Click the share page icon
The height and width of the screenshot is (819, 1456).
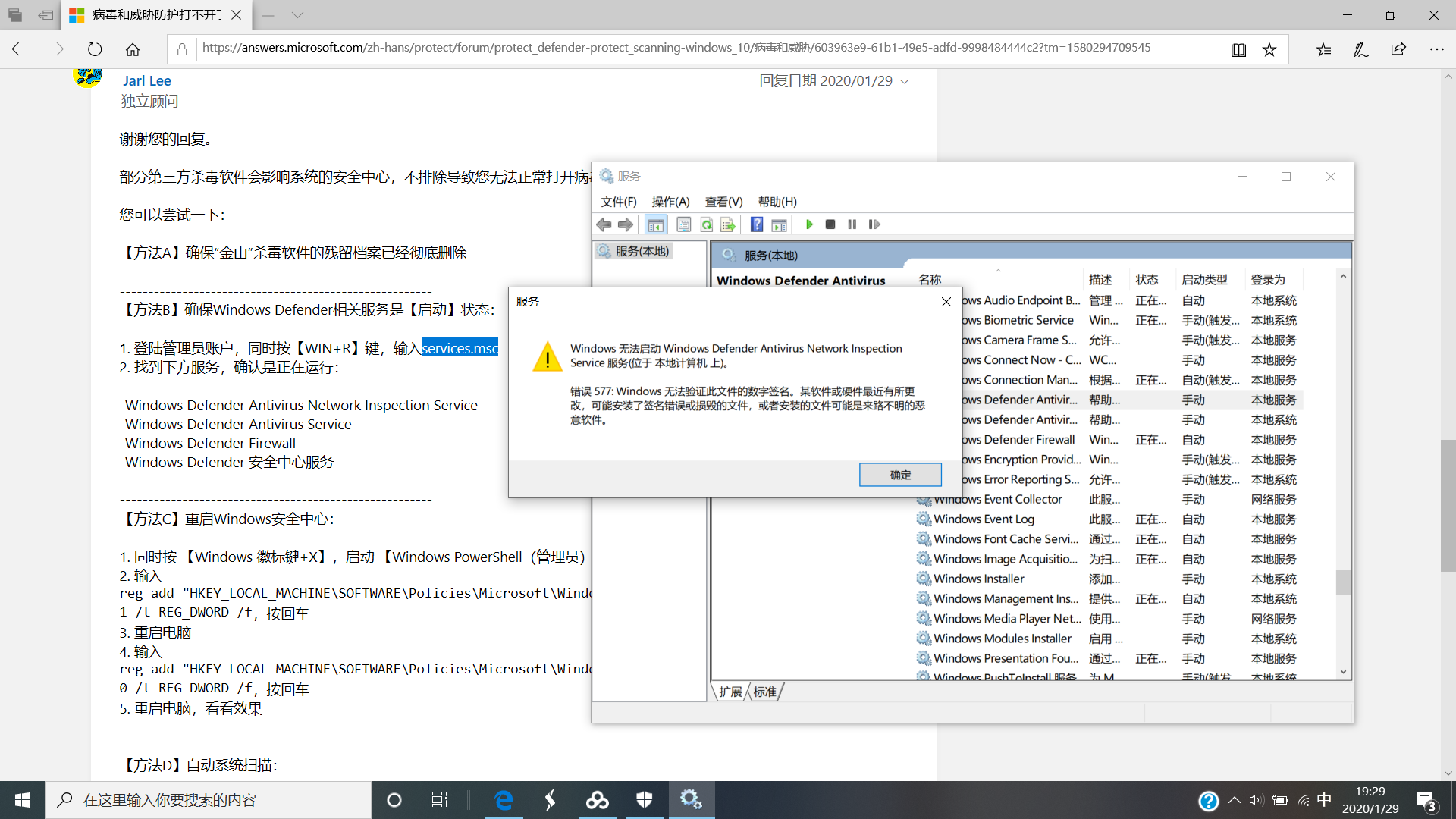pyautogui.click(x=1398, y=49)
